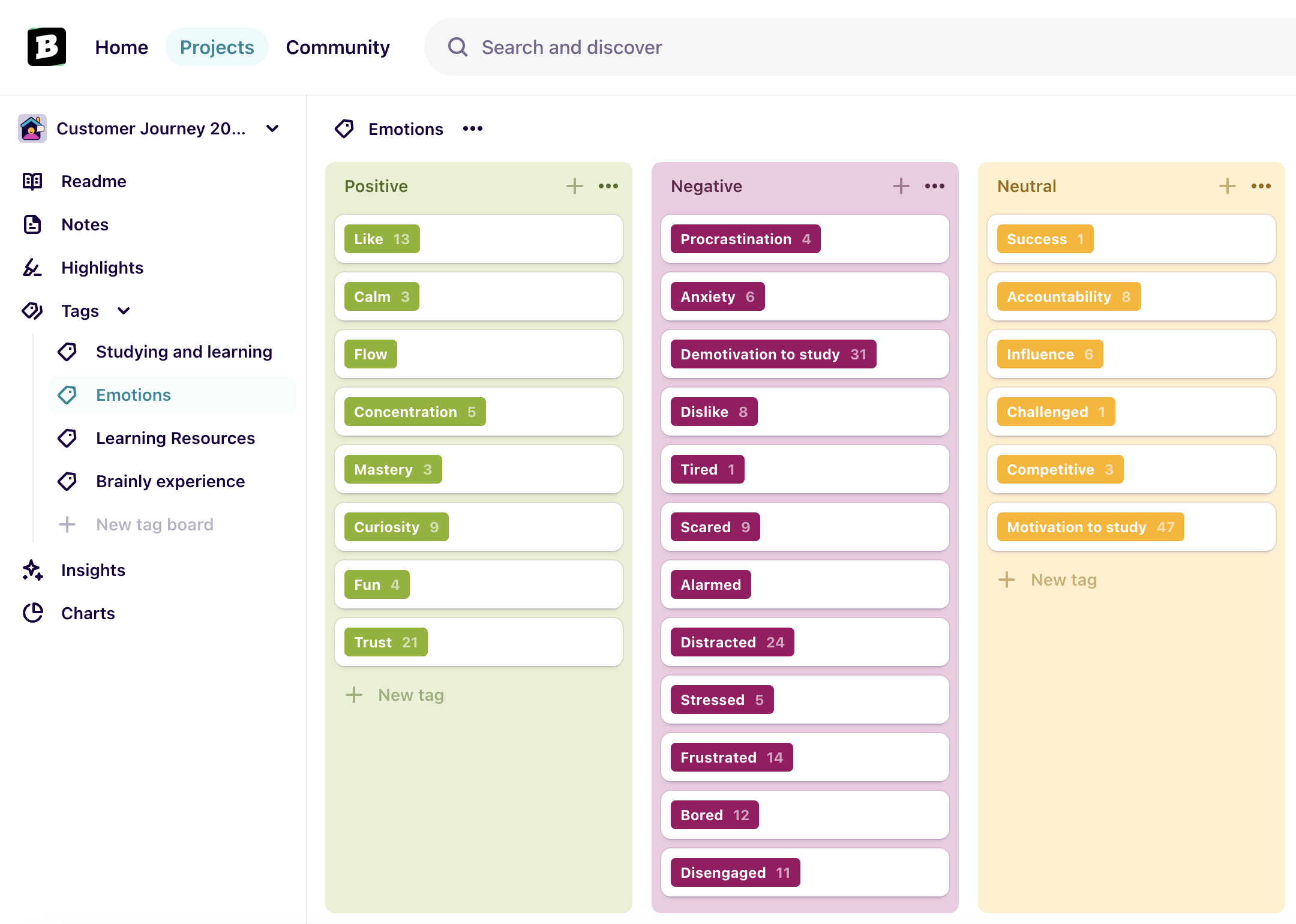Open the Learning Resources tag board
The image size is (1296, 924).
pyautogui.click(x=172, y=438)
